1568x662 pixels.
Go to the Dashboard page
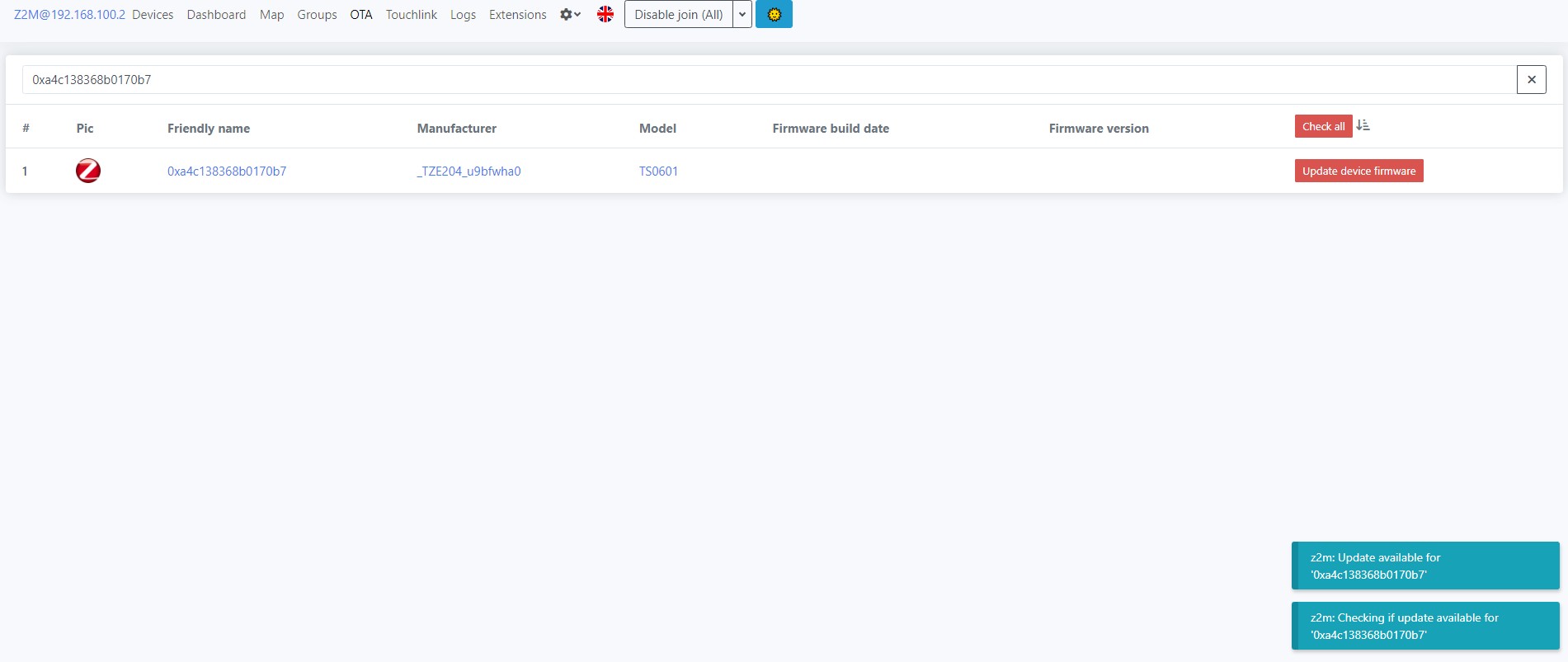tap(216, 15)
